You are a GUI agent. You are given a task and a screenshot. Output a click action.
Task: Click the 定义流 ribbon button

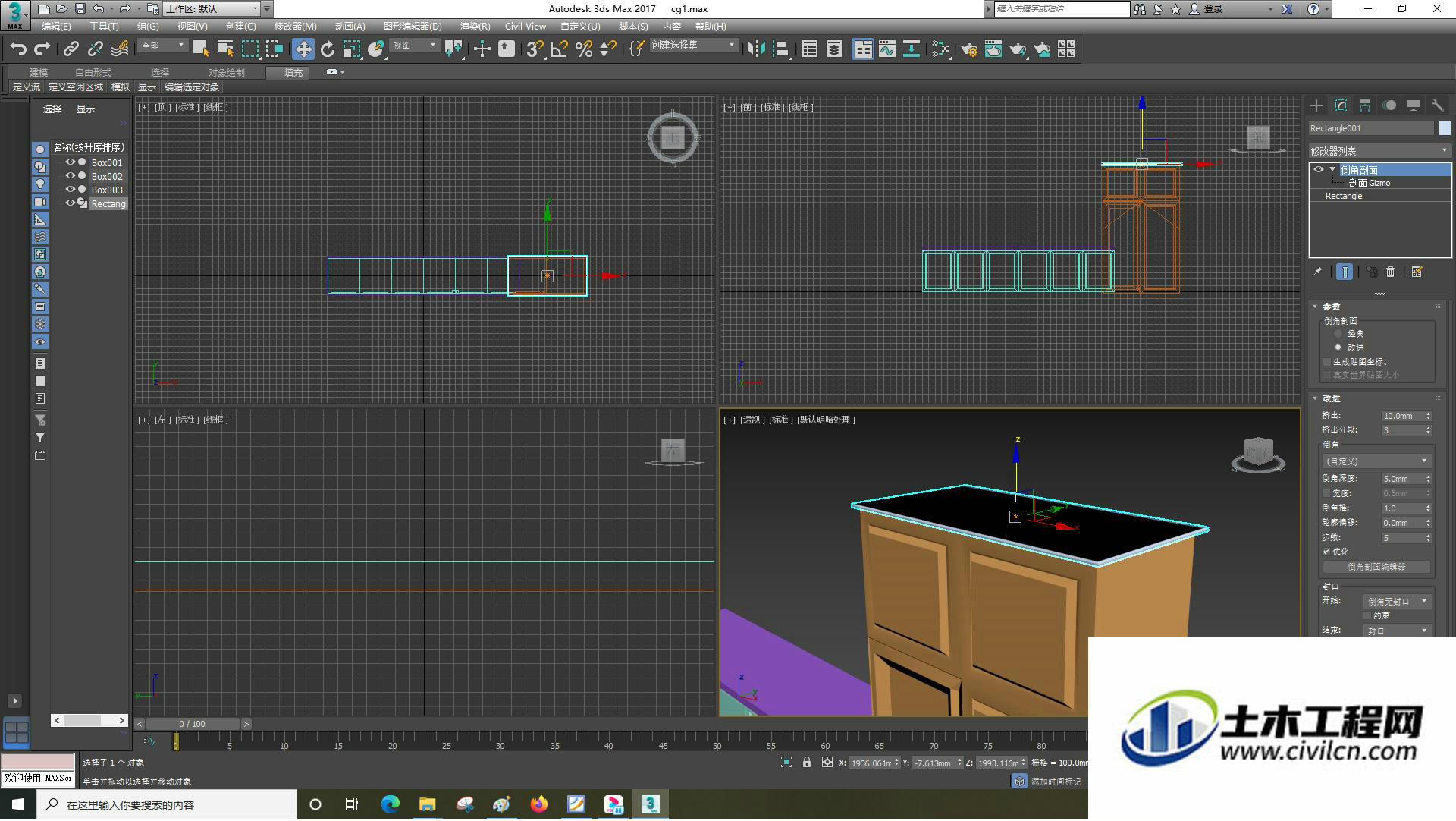pyautogui.click(x=27, y=87)
